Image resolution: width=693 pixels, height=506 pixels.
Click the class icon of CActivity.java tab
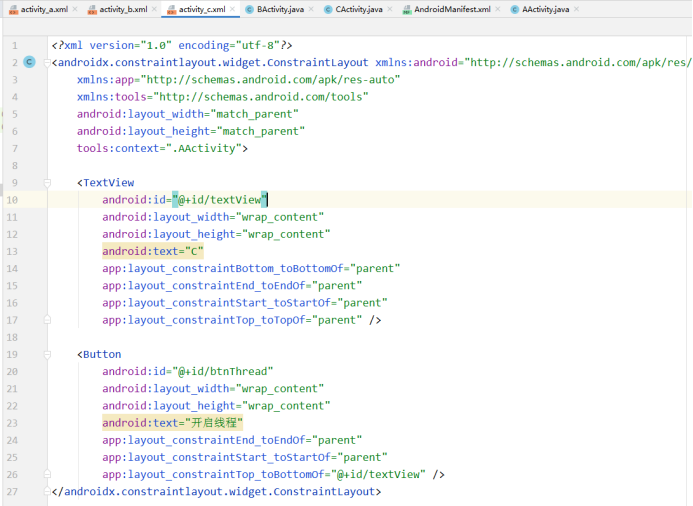328,9
